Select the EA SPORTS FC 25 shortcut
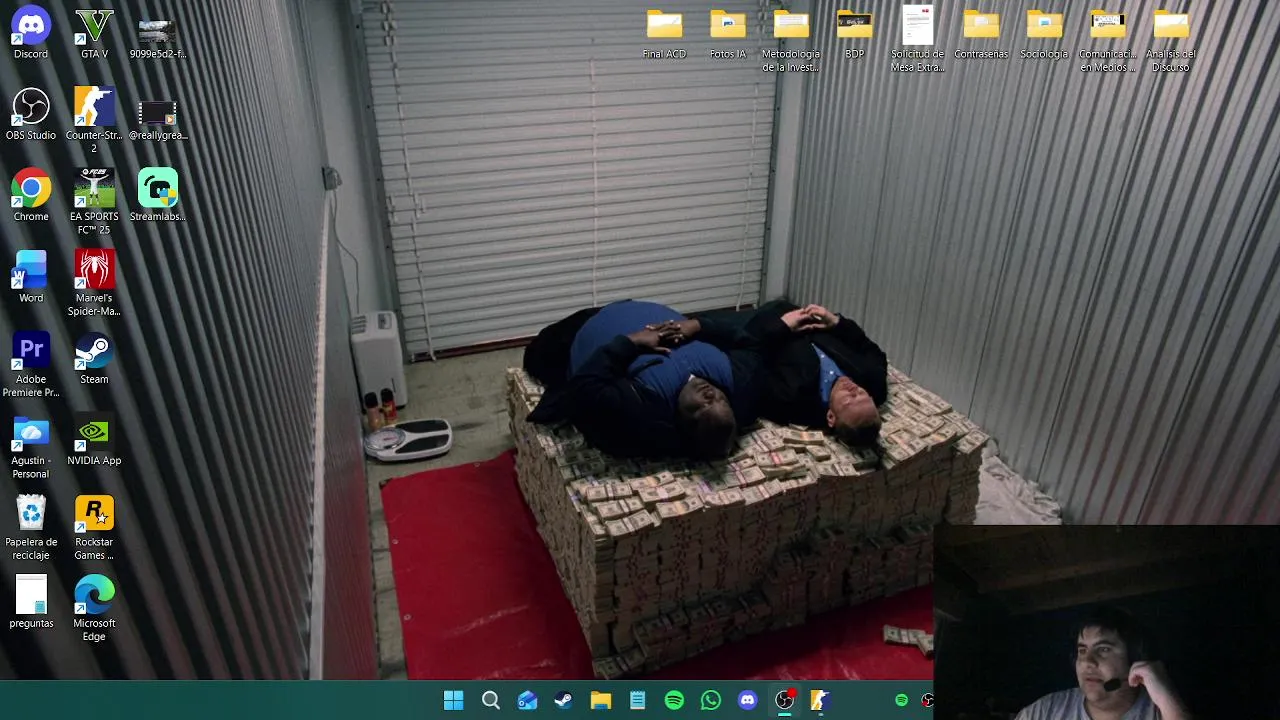Viewport: 1280px width, 720px height. tap(94, 201)
